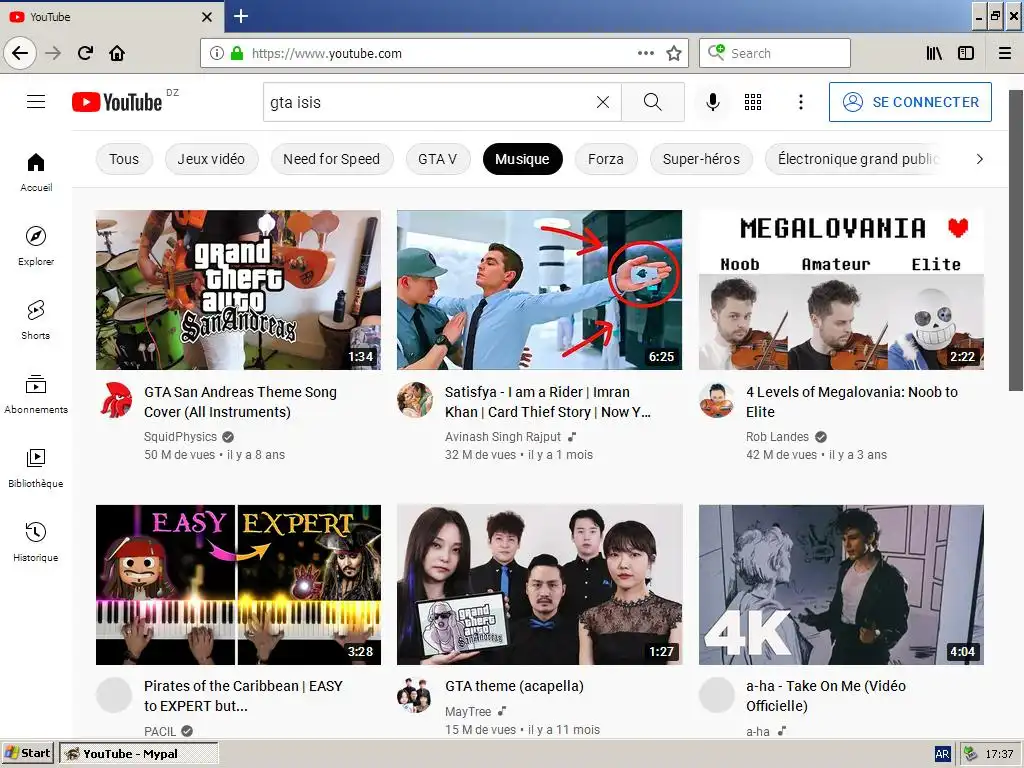Image resolution: width=1024 pixels, height=768 pixels.
Task: Select the Need for Speed chip
Action: click(331, 159)
